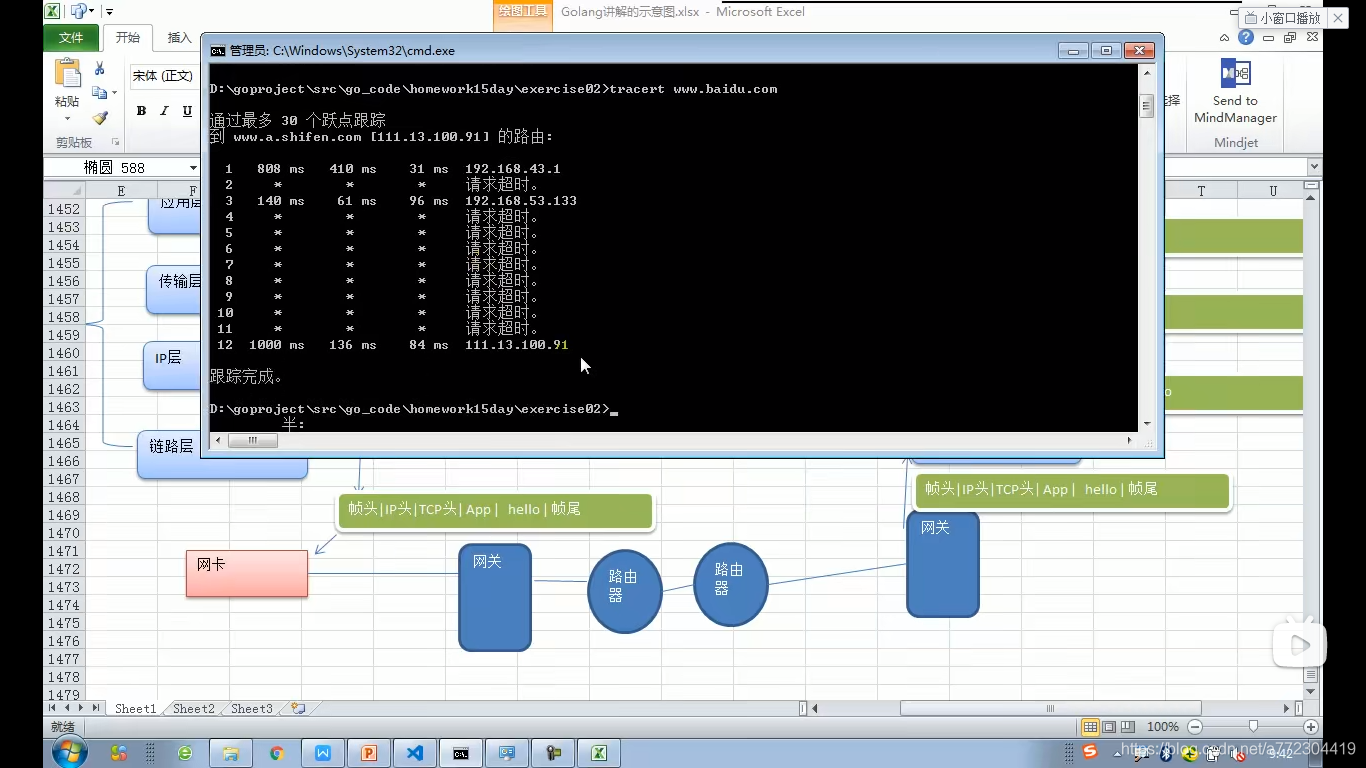Toggle underline formatting

187,111
